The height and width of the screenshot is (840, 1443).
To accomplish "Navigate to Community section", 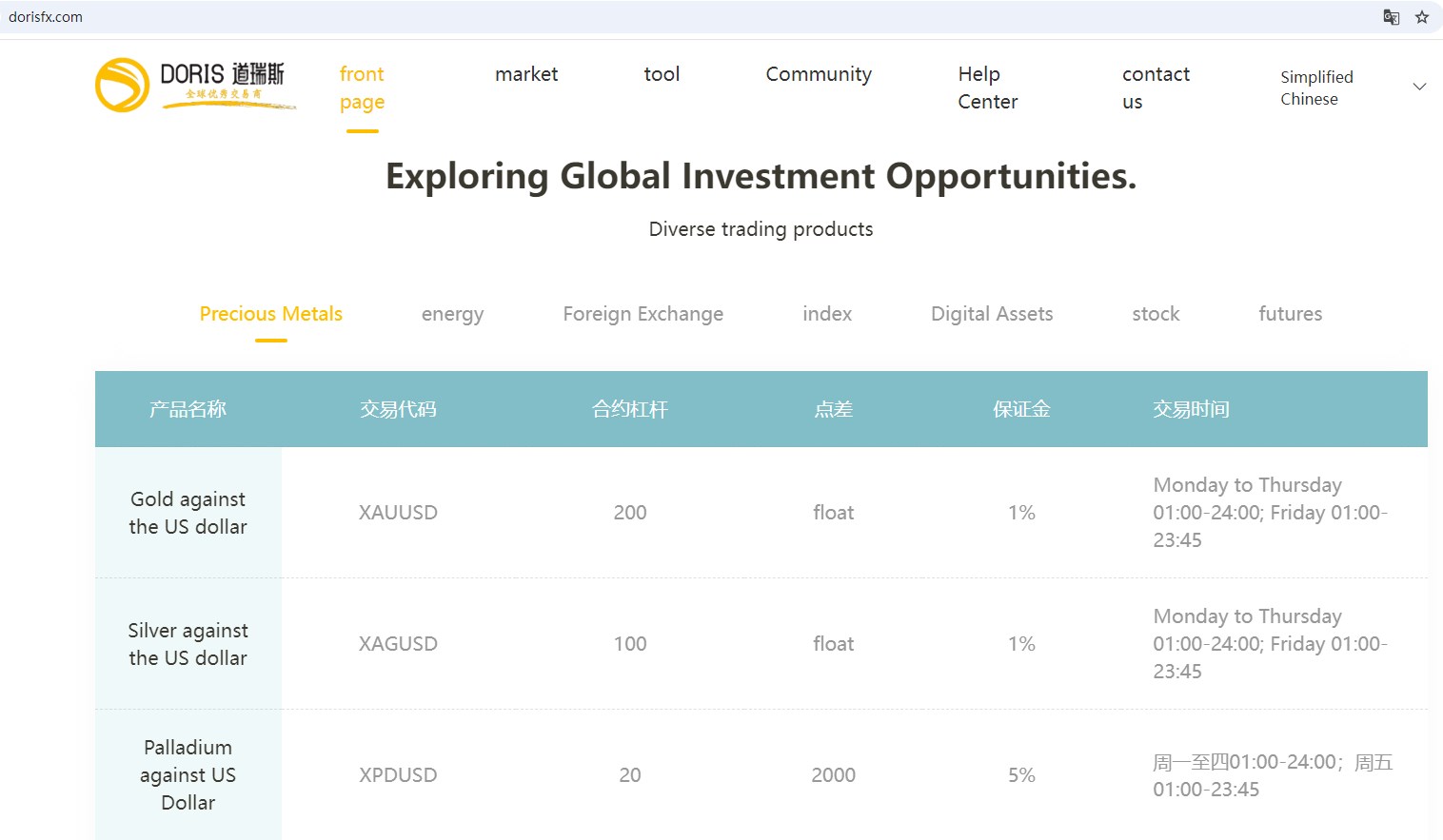I will click(x=819, y=74).
